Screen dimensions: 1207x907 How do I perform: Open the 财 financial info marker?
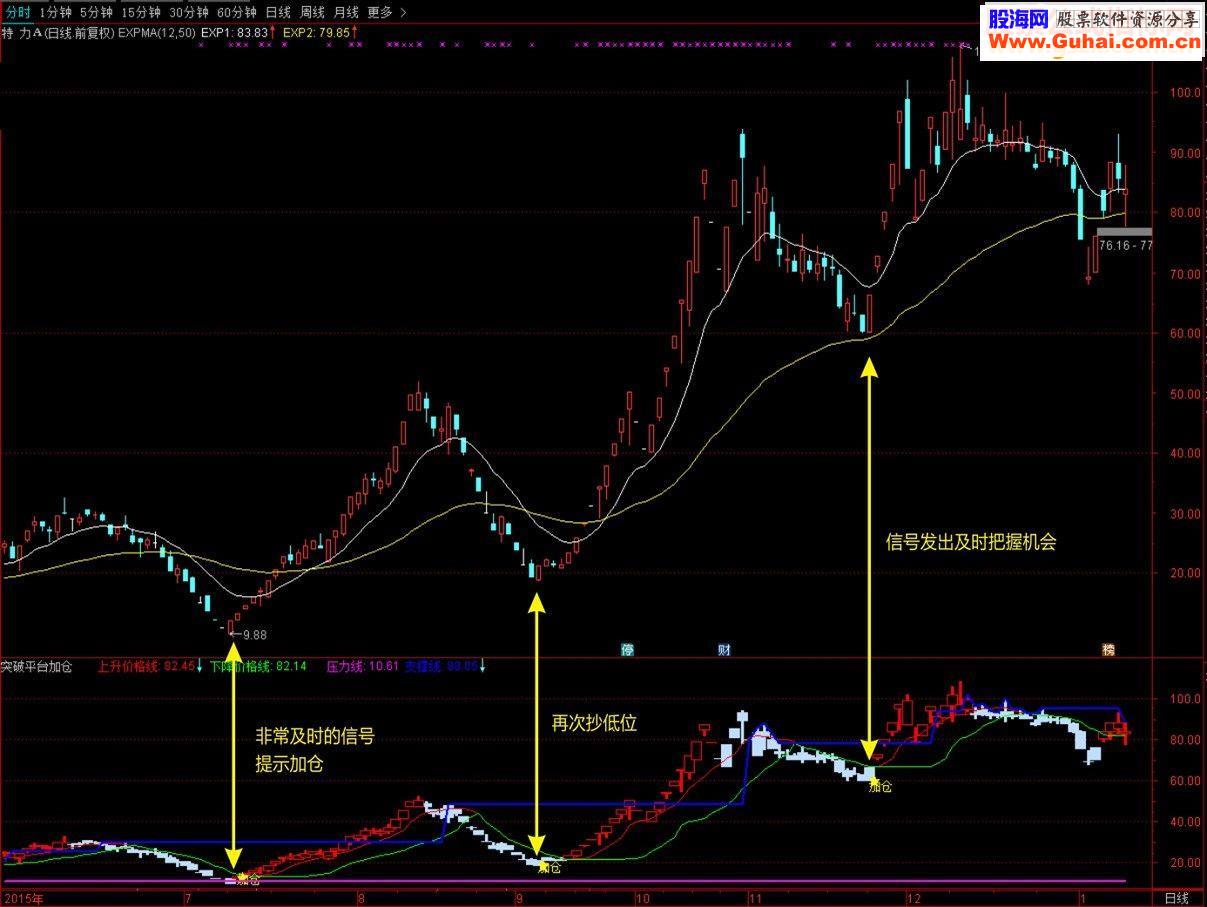[x=723, y=649]
